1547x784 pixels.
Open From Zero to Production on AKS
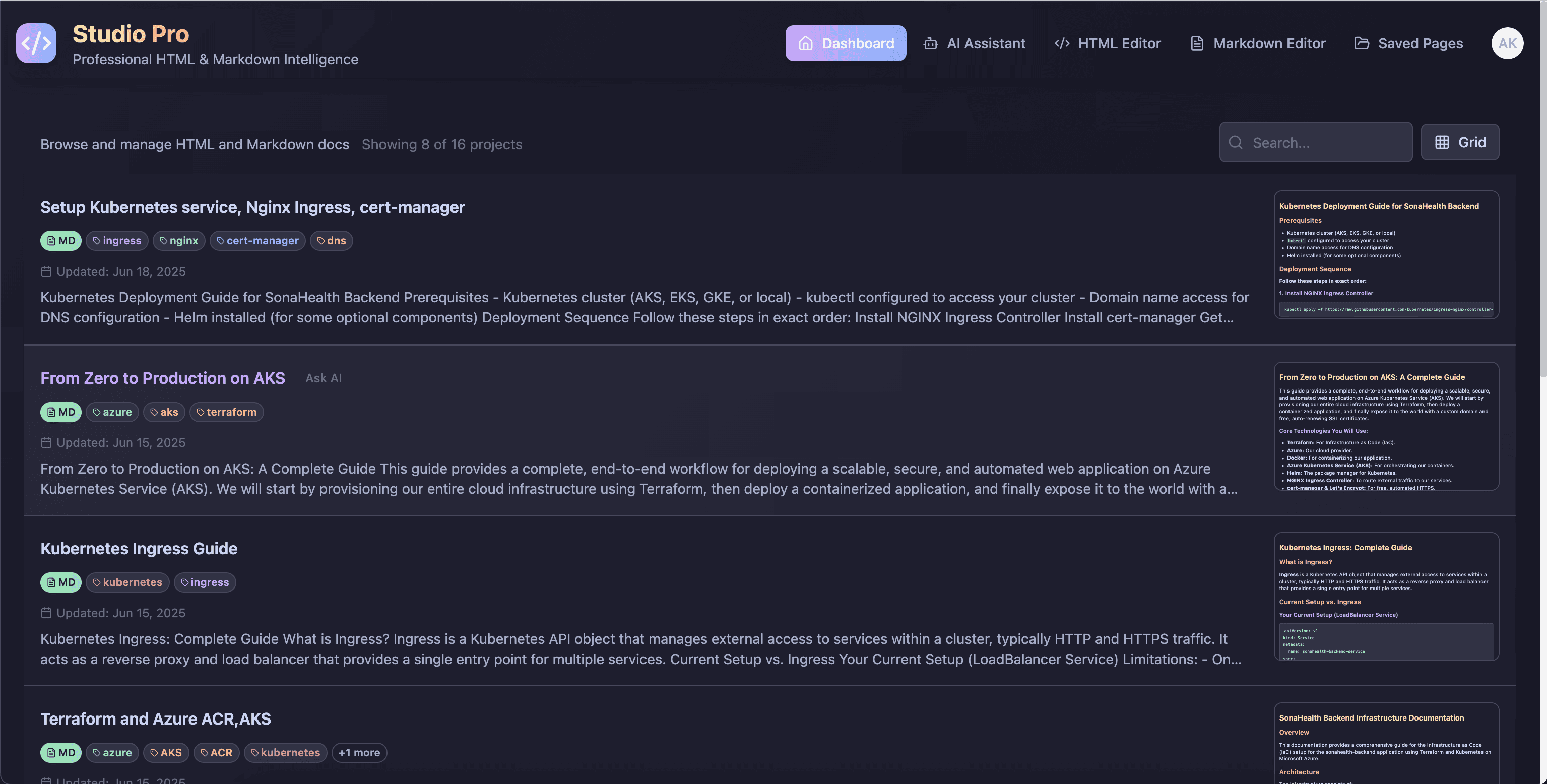[x=162, y=378]
